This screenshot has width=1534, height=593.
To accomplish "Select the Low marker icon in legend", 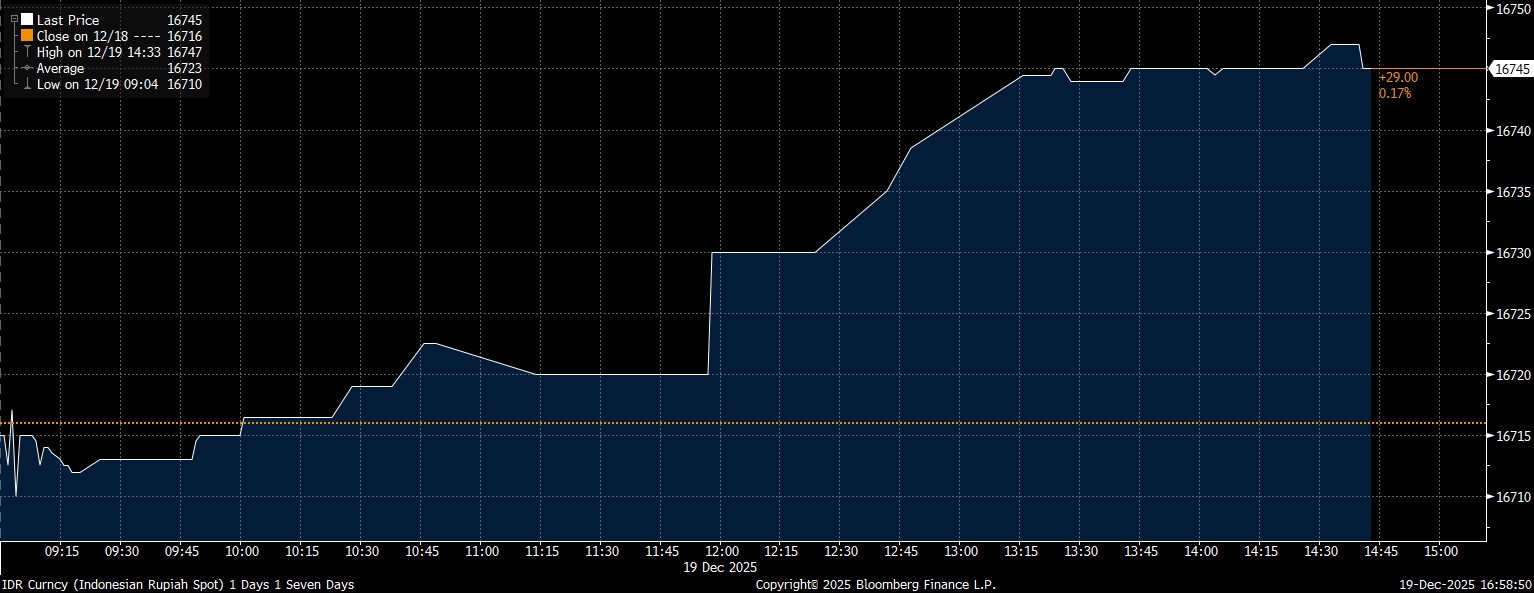I will 27,85.
